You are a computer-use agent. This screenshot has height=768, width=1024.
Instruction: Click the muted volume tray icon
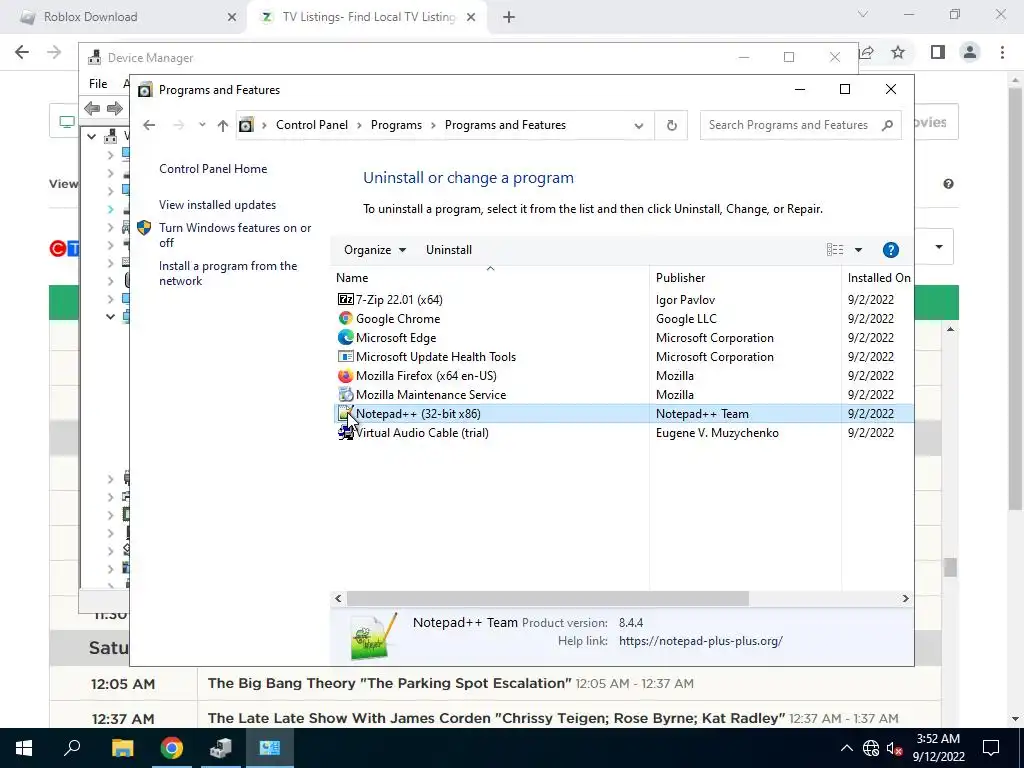[894, 748]
